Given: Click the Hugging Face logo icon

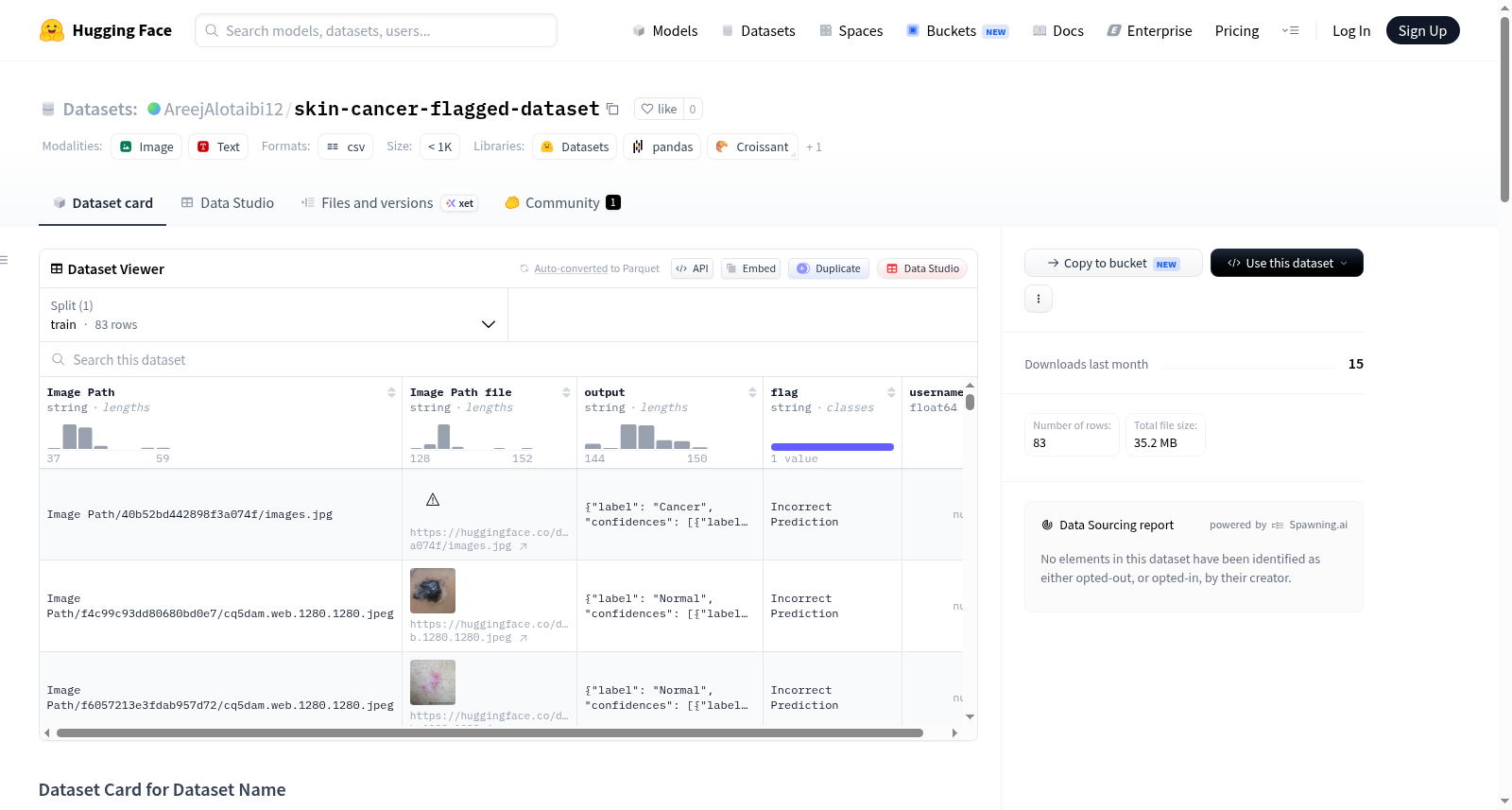Looking at the screenshot, I should pyautogui.click(x=52, y=30).
